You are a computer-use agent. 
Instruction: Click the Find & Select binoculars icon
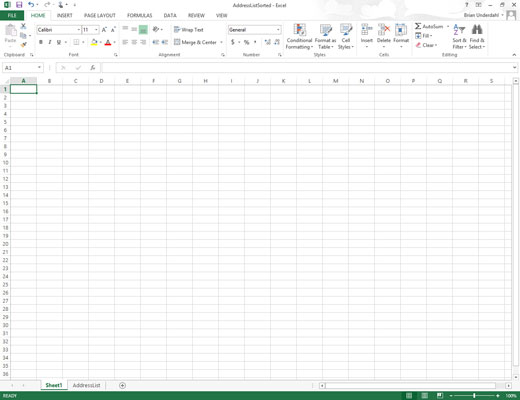coord(477,29)
